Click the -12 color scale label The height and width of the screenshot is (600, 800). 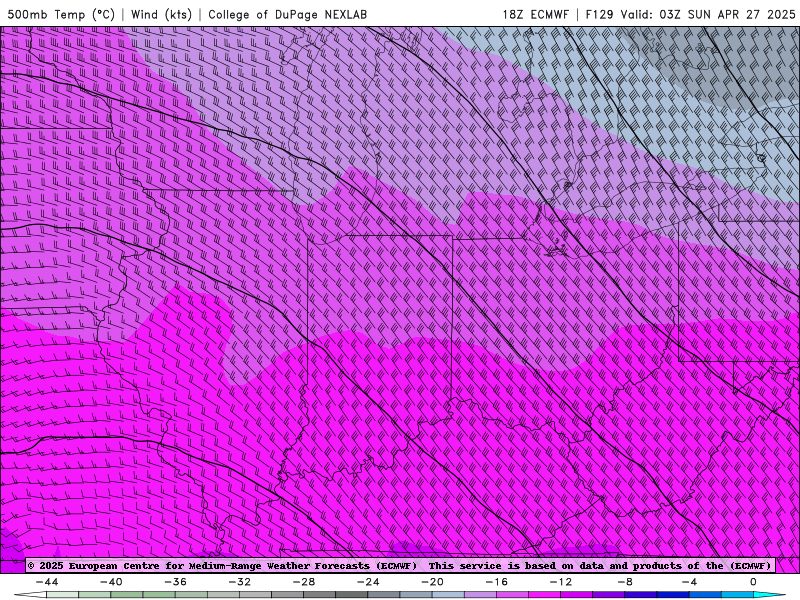[561, 582]
